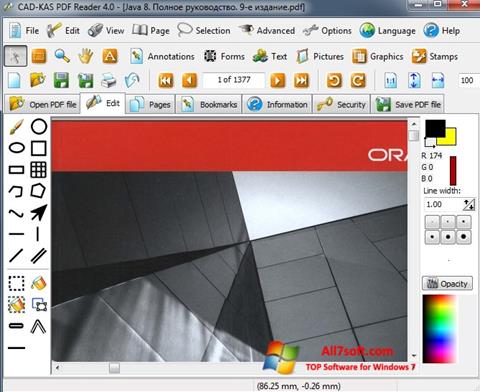The width and height of the screenshot is (480, 392).
Task: Fit page to height
Action: pyautogui.click(x=414, y=80)
